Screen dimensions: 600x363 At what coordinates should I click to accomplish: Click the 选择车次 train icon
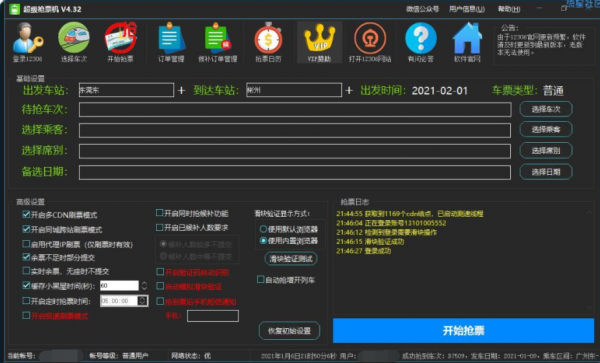click(74, 42)
